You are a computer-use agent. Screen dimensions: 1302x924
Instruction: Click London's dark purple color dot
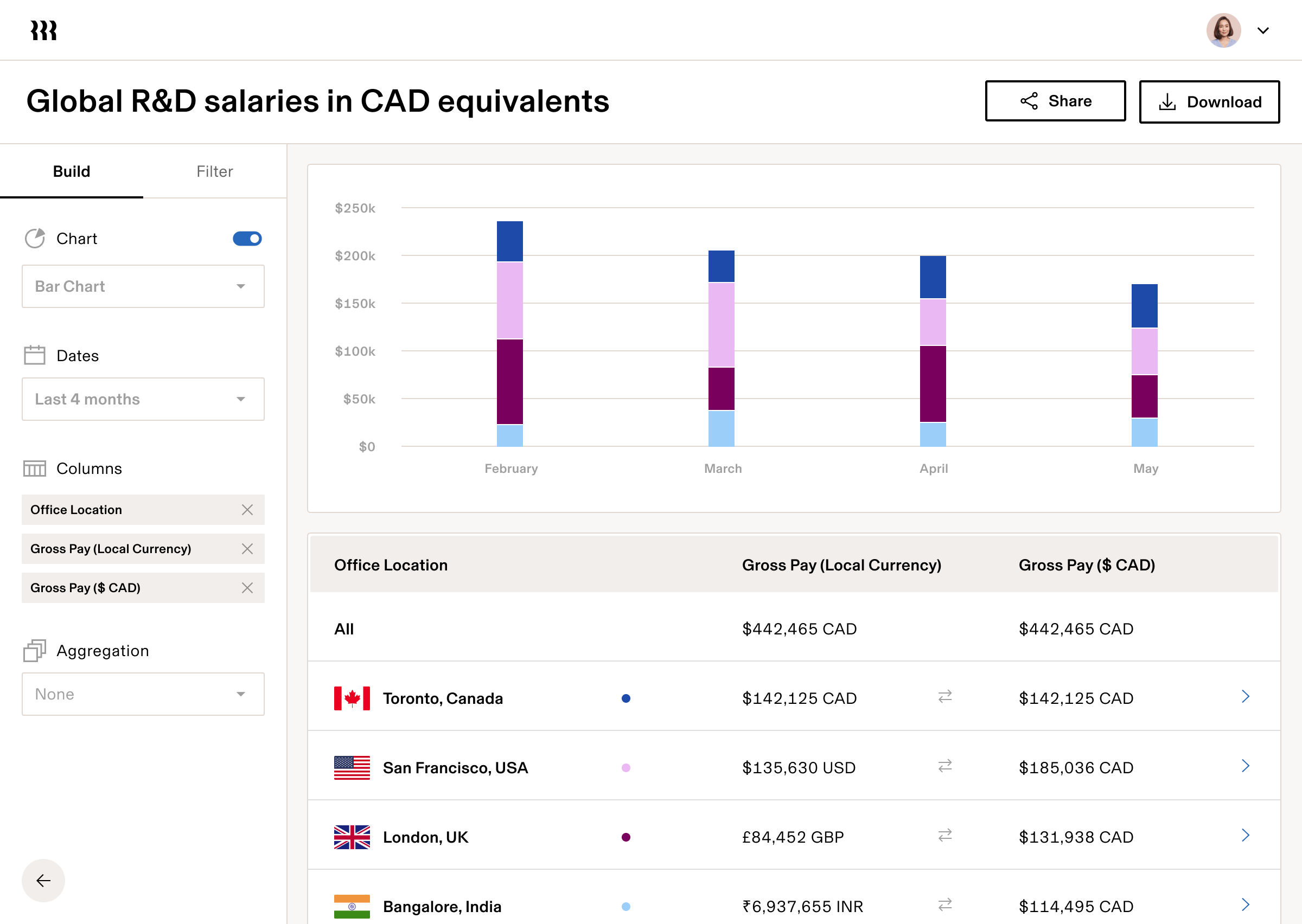(x=626, y=836)
